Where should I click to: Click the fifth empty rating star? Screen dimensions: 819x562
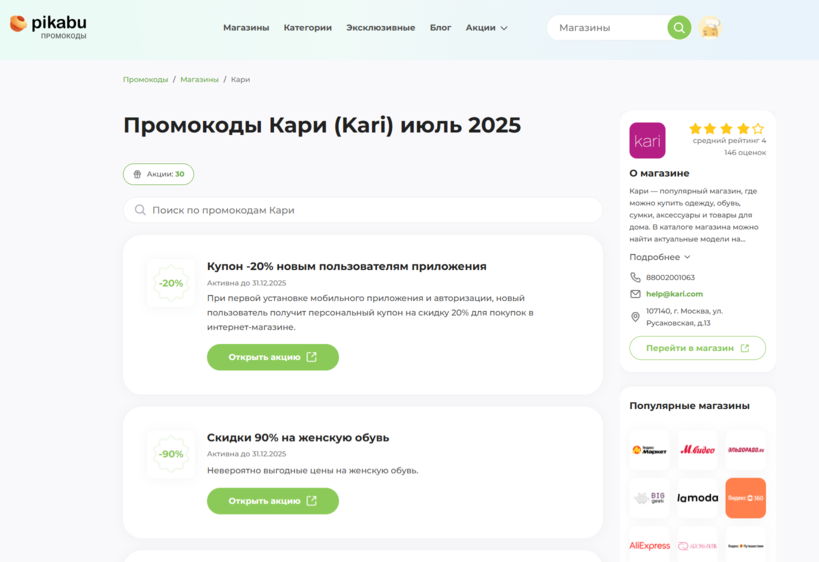(x=758, y=128)
